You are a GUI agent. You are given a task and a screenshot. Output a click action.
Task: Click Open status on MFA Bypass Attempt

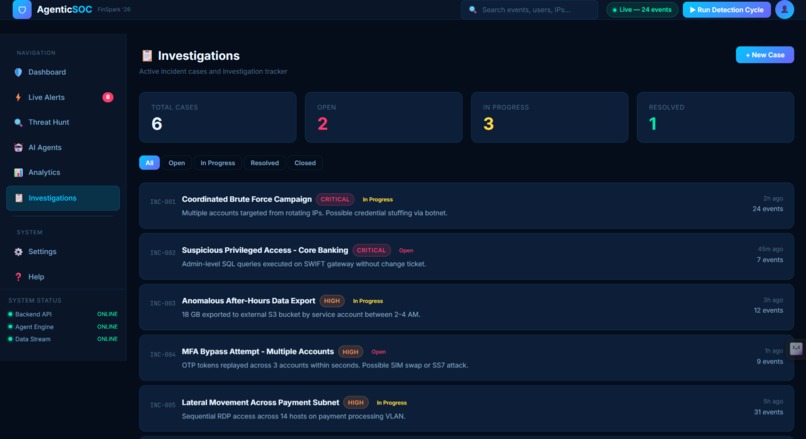pyautogui.click(x=379, y=352)
